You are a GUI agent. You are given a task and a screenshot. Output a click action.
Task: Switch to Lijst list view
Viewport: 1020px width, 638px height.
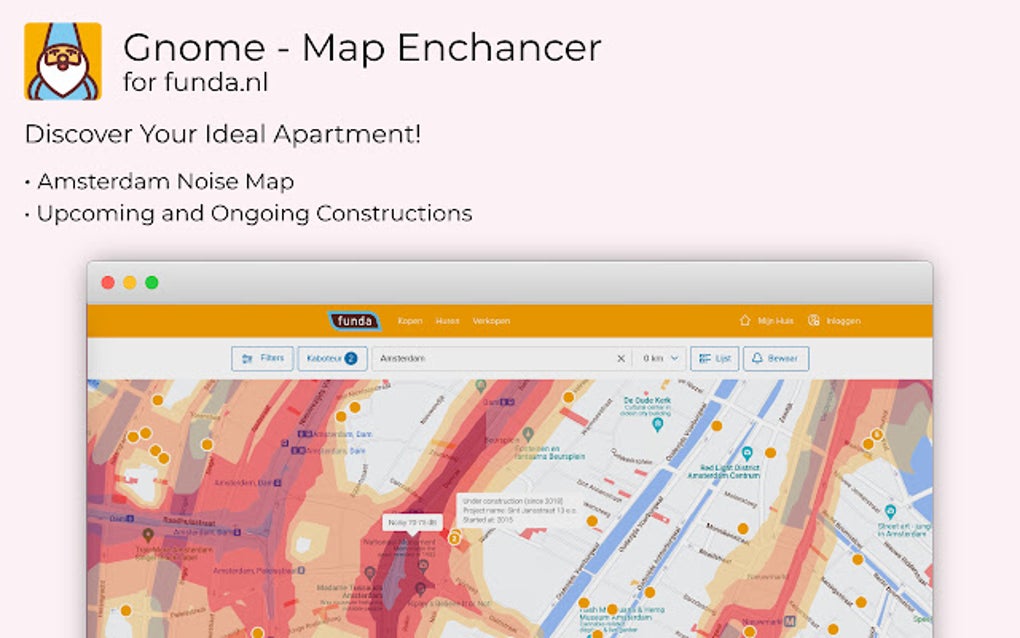coord(714,358)
